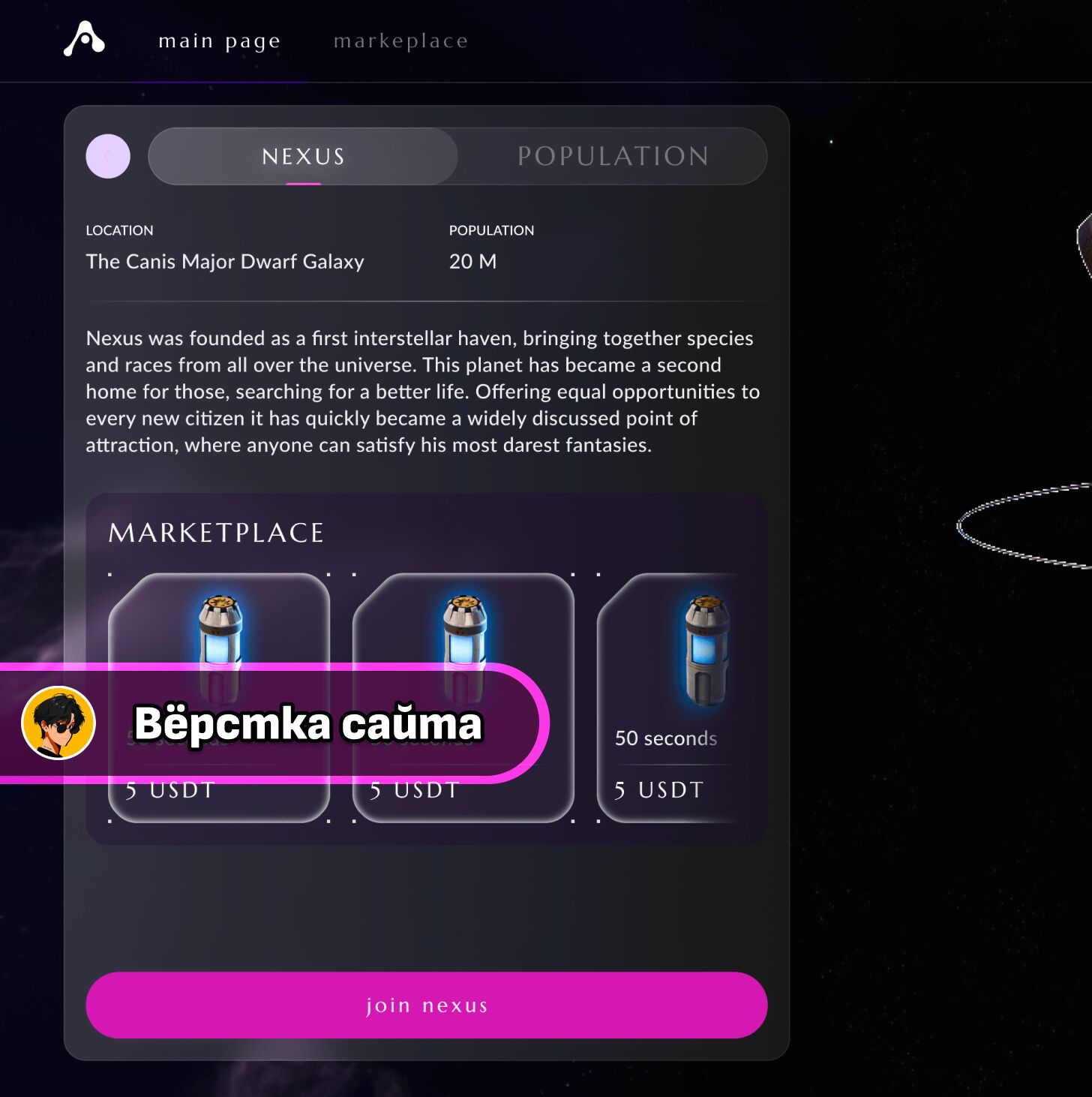Click the join nexus button
The width and height of the screenshot is (1092, 1097).
[x=427, y=1005]
